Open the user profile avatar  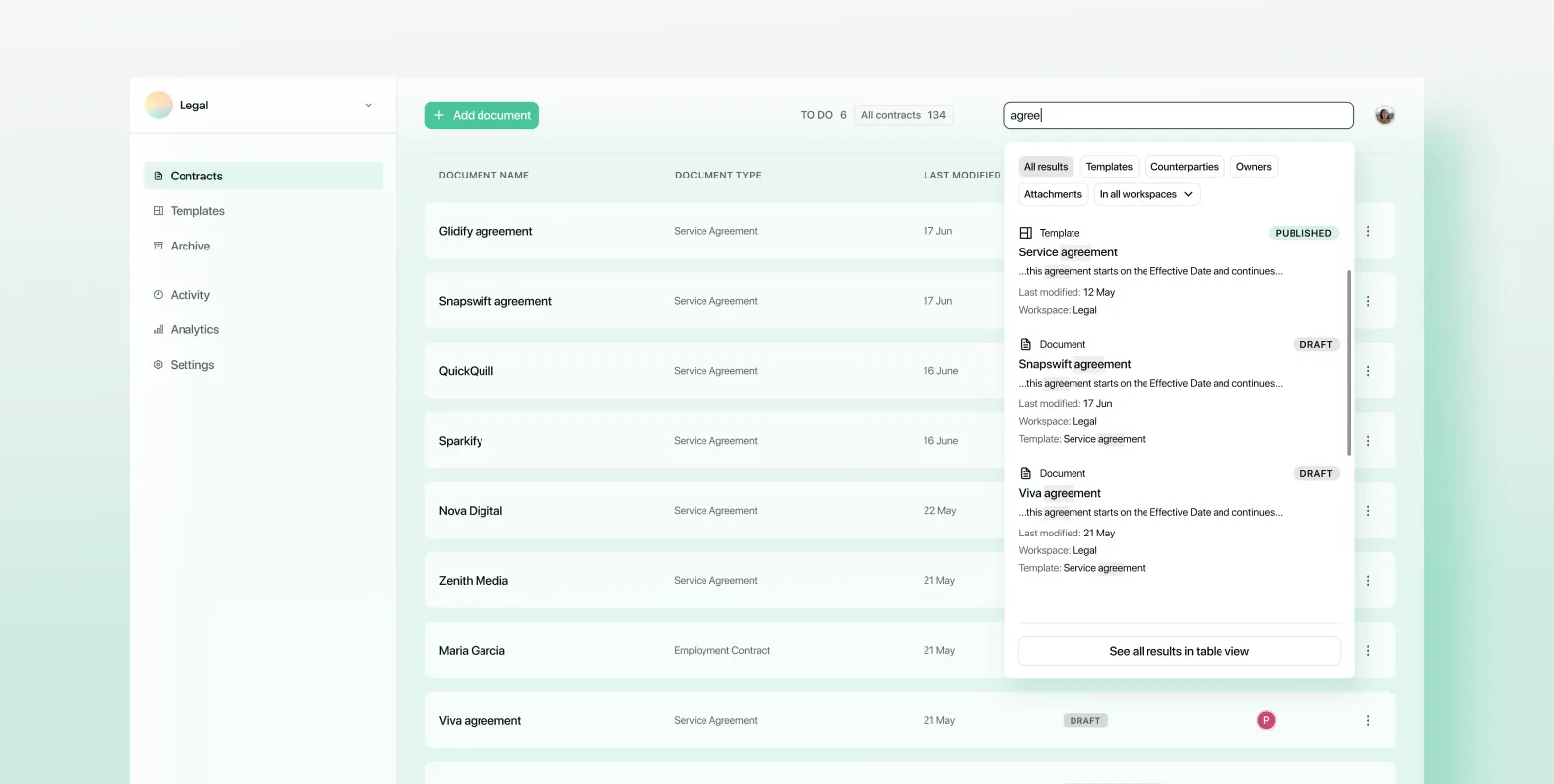pyautogui.click(x=1385, y=115)
